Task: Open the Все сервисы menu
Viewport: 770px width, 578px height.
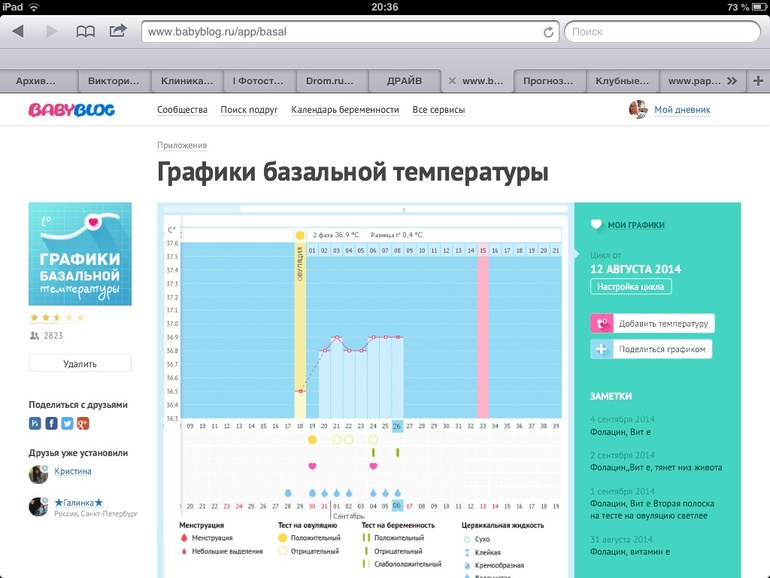Action: point(438,110)
